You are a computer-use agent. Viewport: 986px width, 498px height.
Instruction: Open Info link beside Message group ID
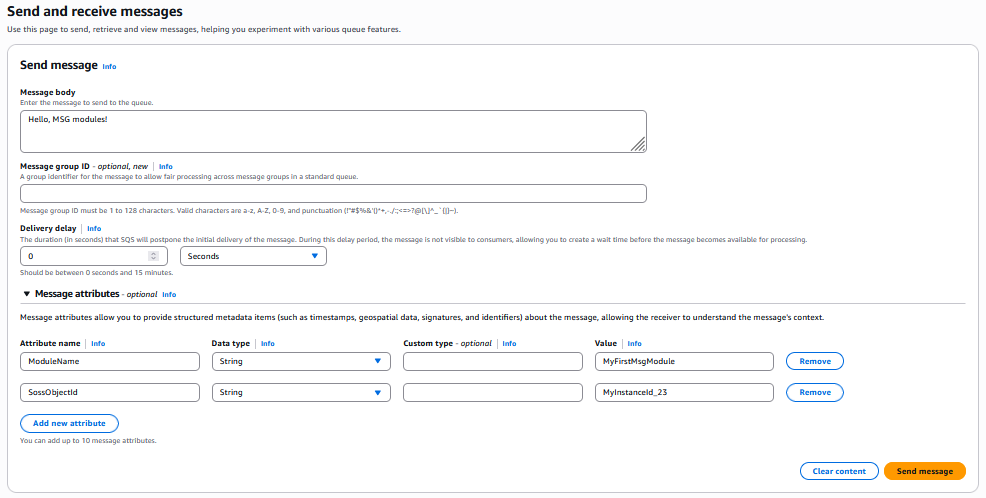(166, 167)
